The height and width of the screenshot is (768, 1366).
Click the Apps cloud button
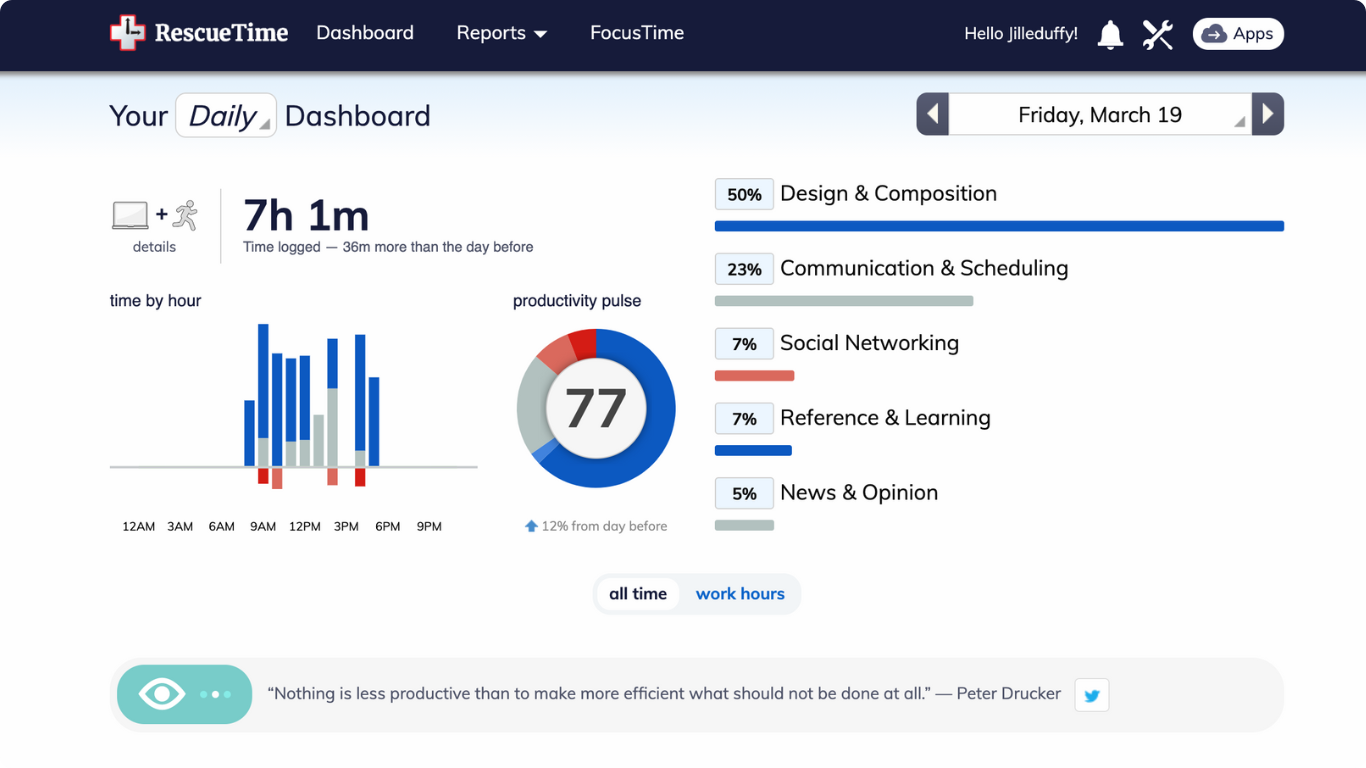point(1238,34)
